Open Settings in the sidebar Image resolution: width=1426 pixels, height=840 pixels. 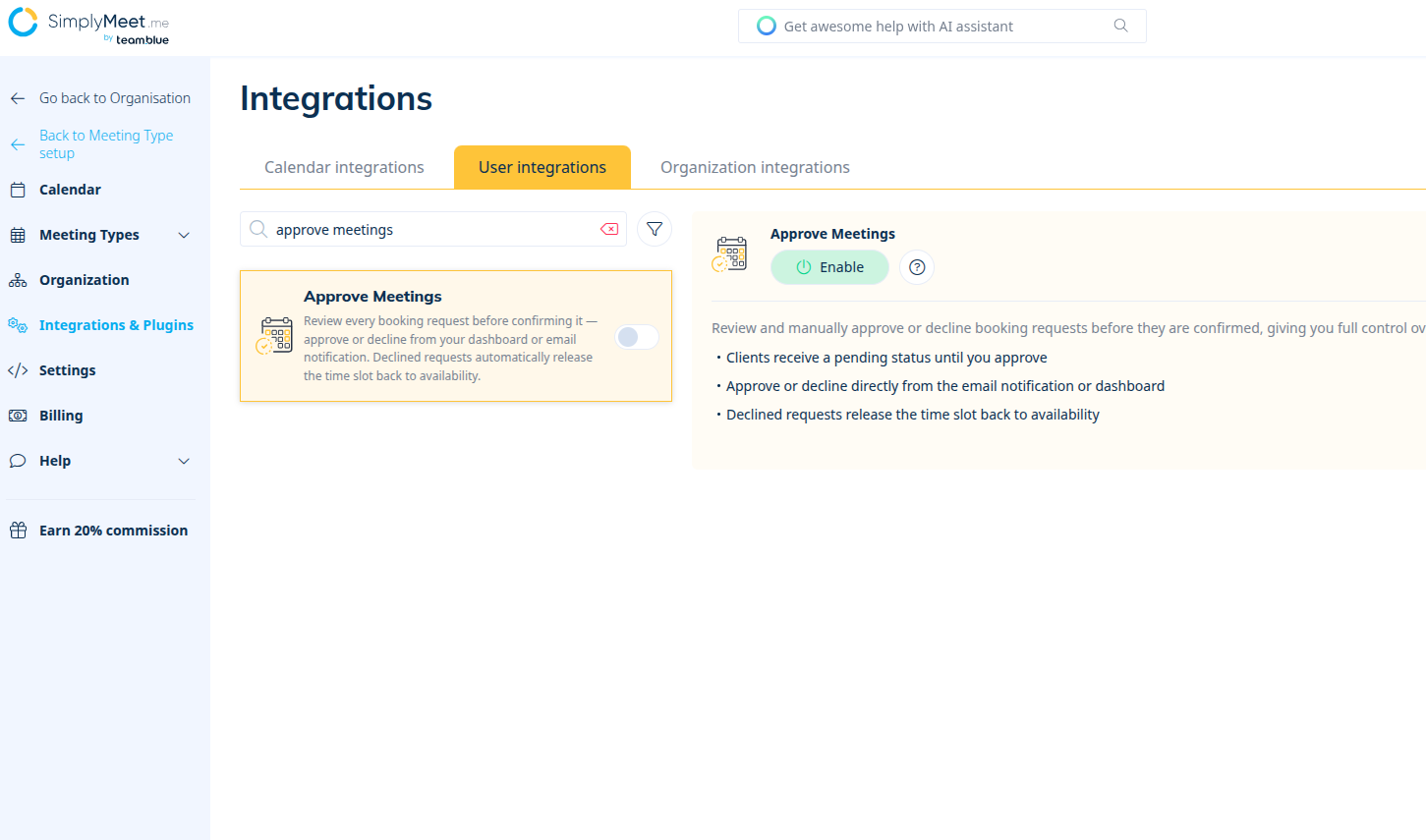coord(67,370)
